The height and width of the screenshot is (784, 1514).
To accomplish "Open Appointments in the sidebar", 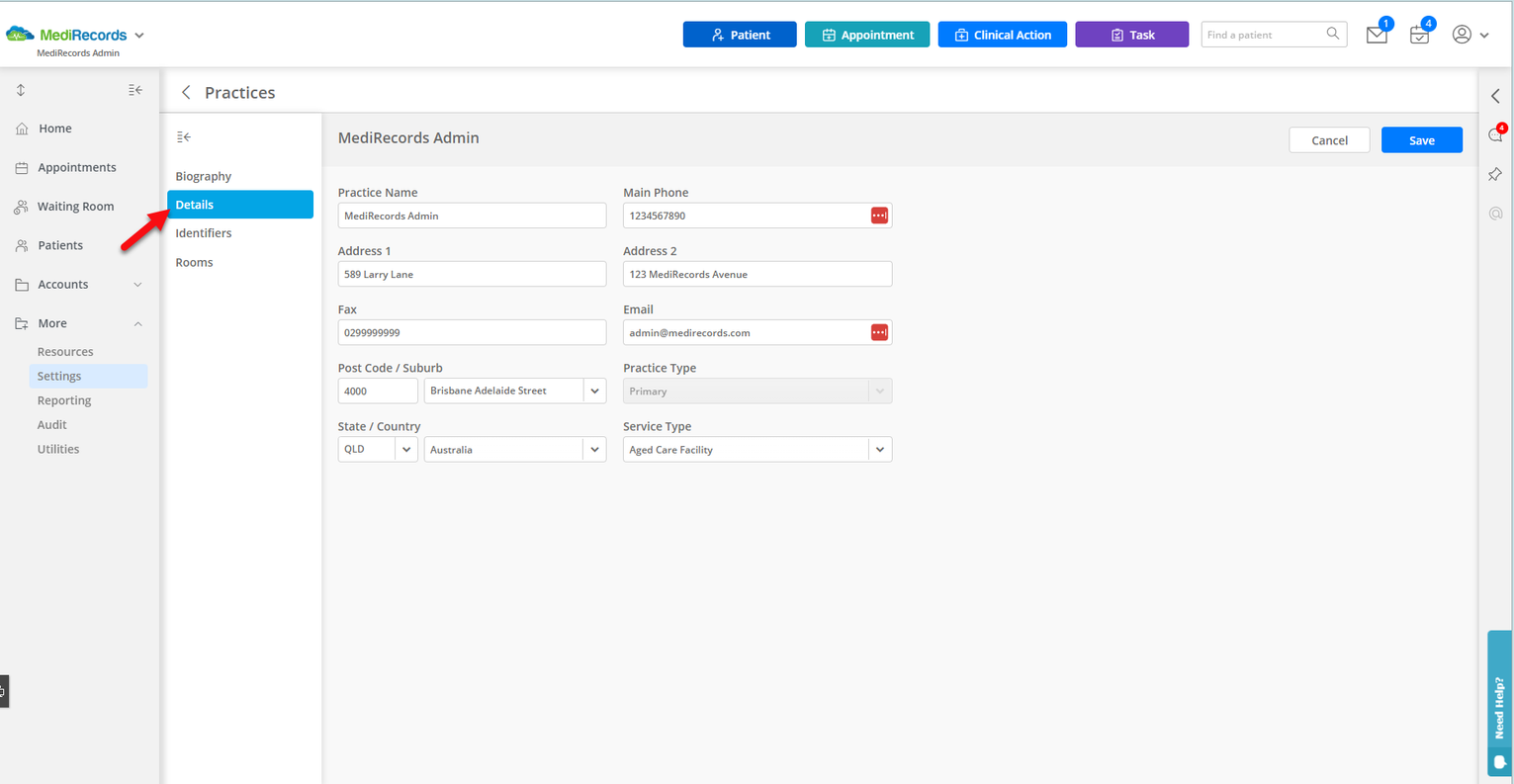I will (x=79, y=167).
